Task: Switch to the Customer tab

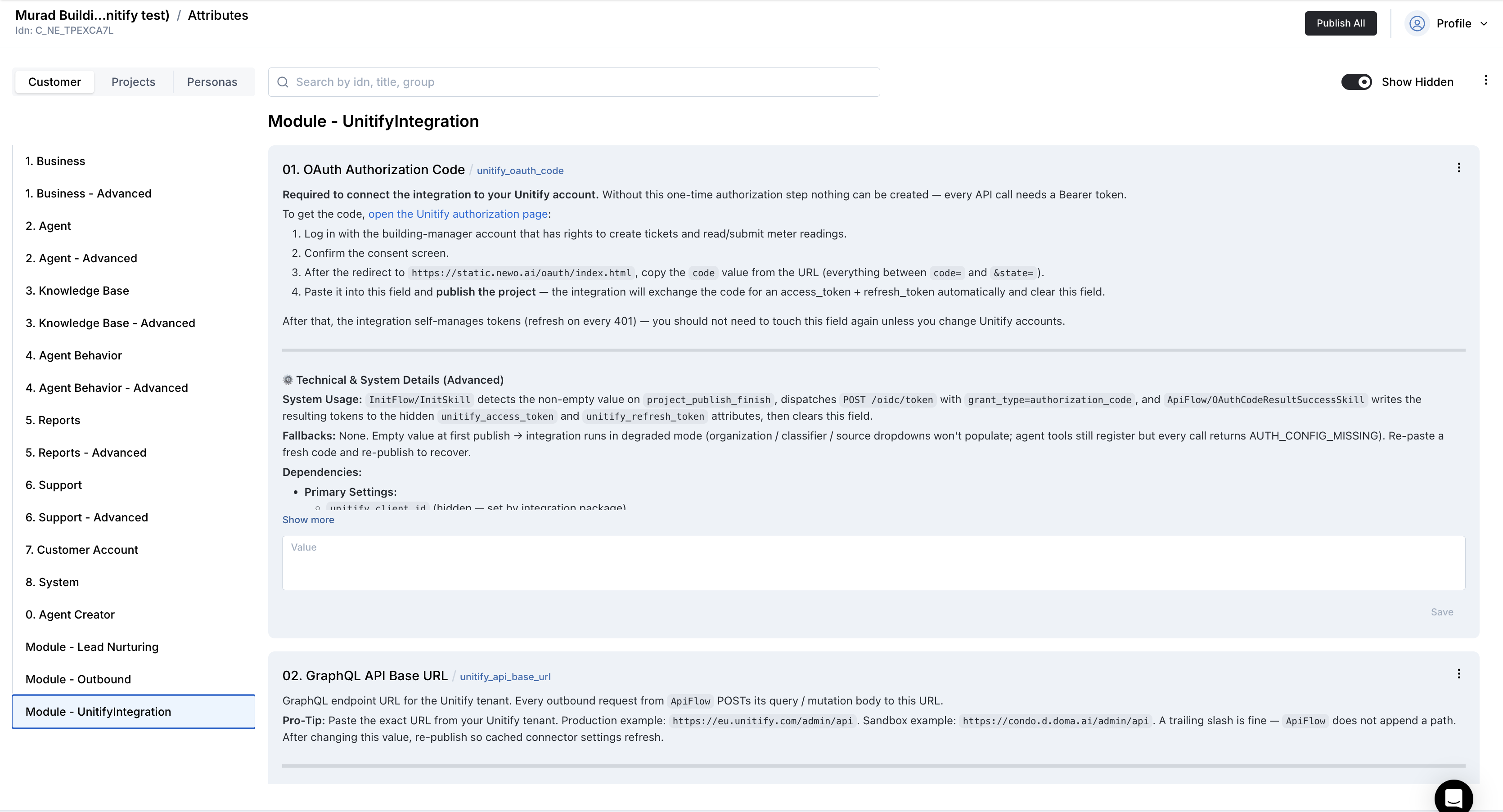Action: coord(54,82)
